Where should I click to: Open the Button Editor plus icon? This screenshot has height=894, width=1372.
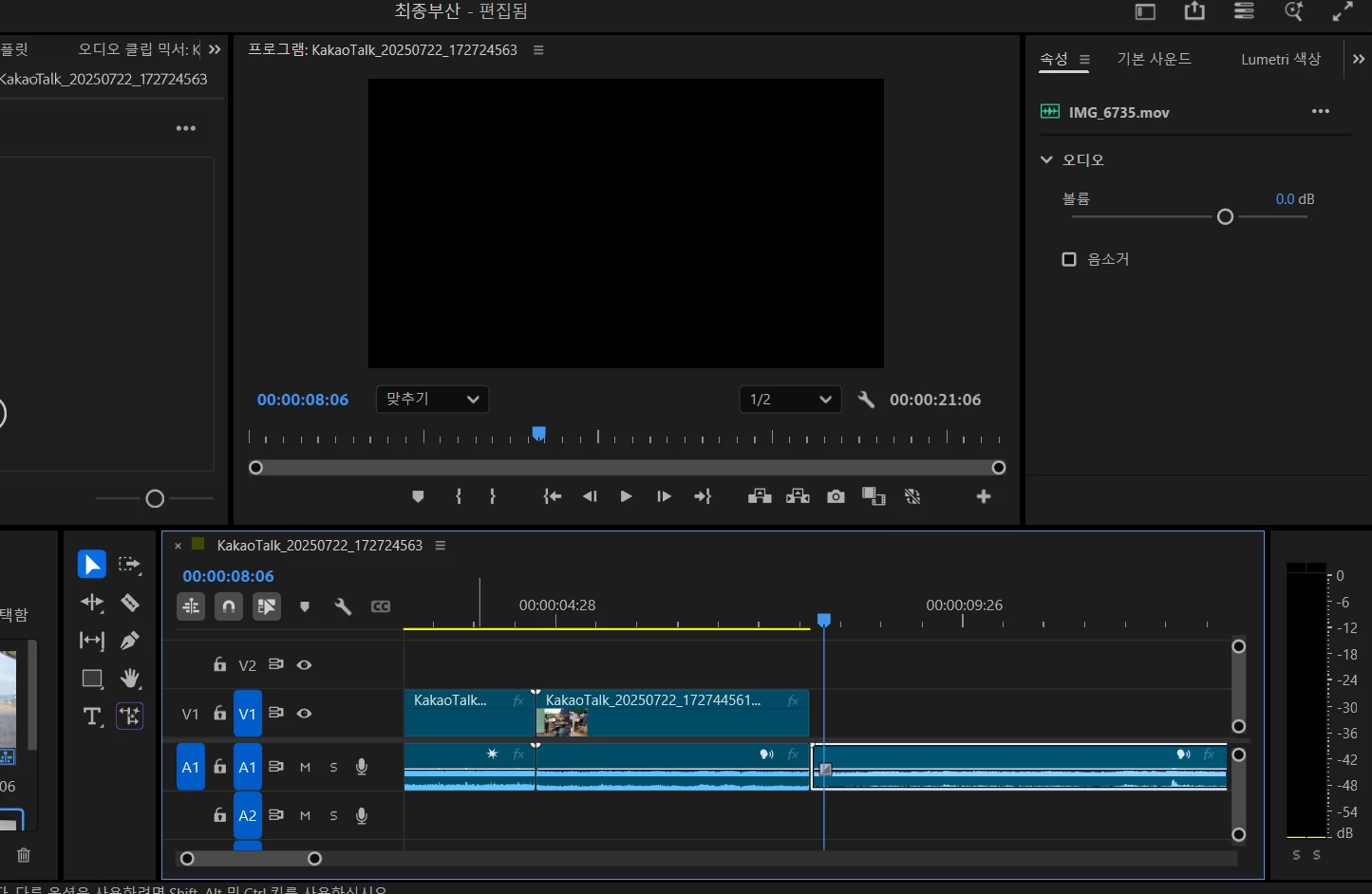tap(984, 496)
